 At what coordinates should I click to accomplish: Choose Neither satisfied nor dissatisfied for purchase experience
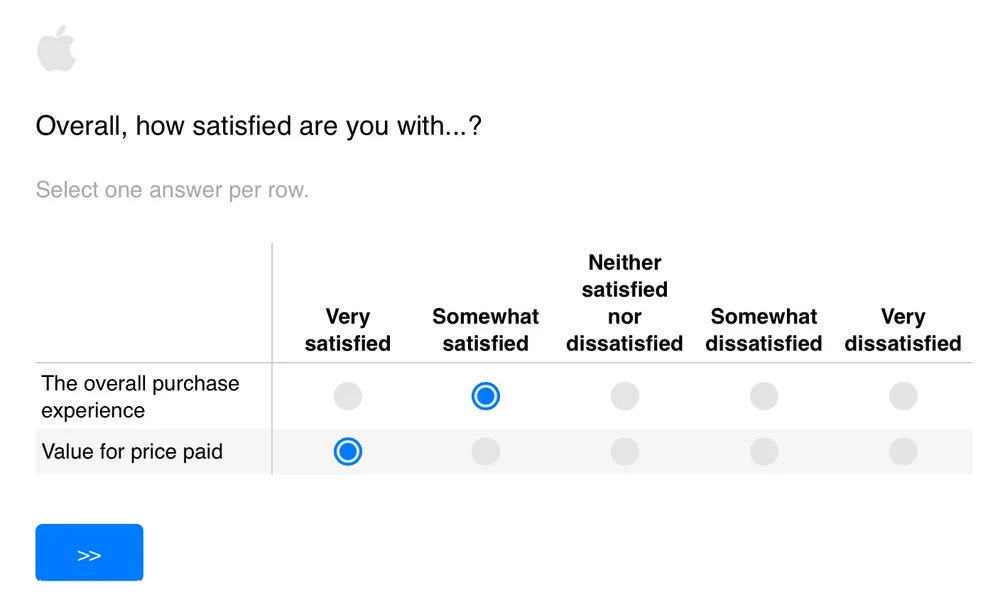pyautogui.click(x=624, y=396)
